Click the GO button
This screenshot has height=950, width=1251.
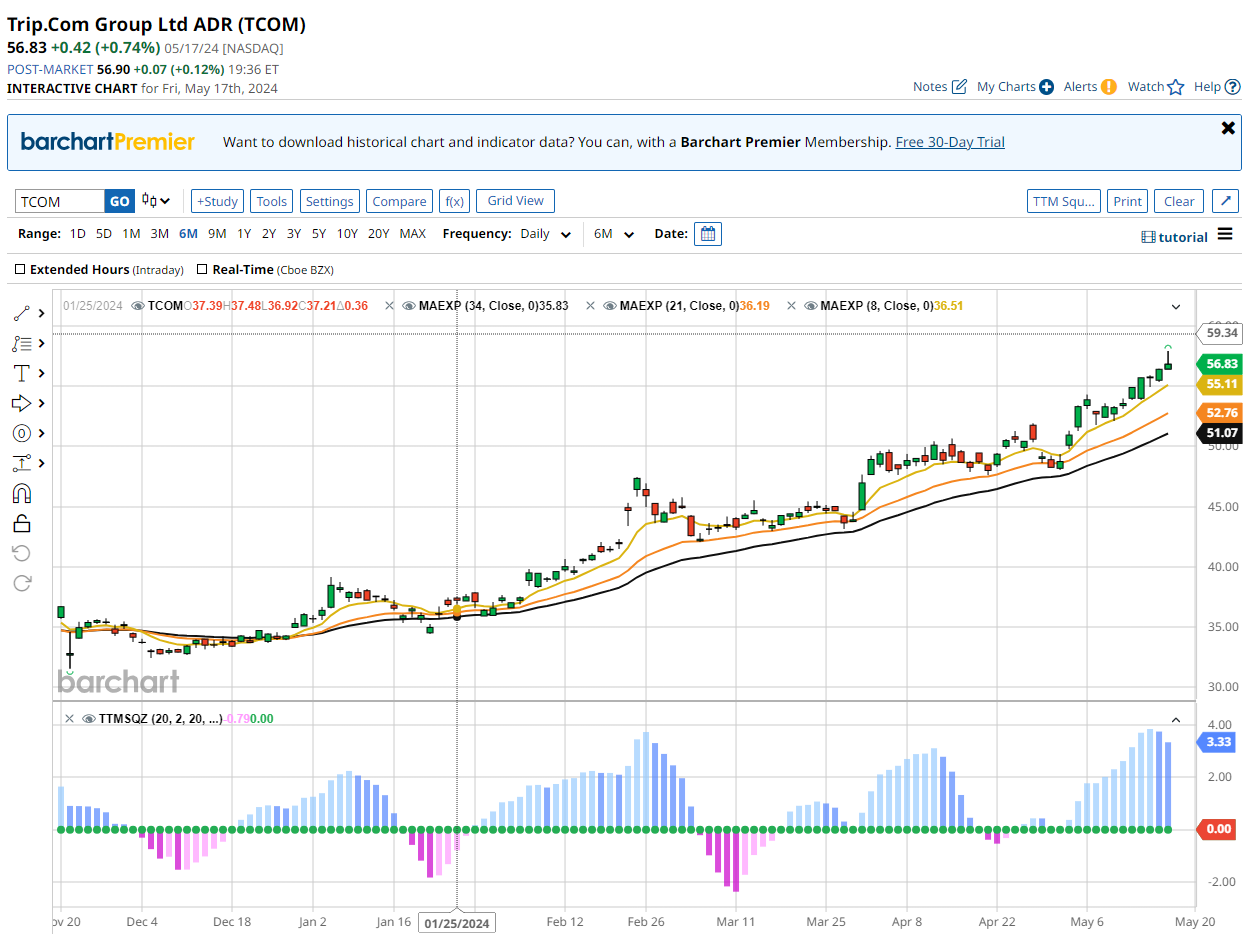pyautogui.click(x=119, y=201)
